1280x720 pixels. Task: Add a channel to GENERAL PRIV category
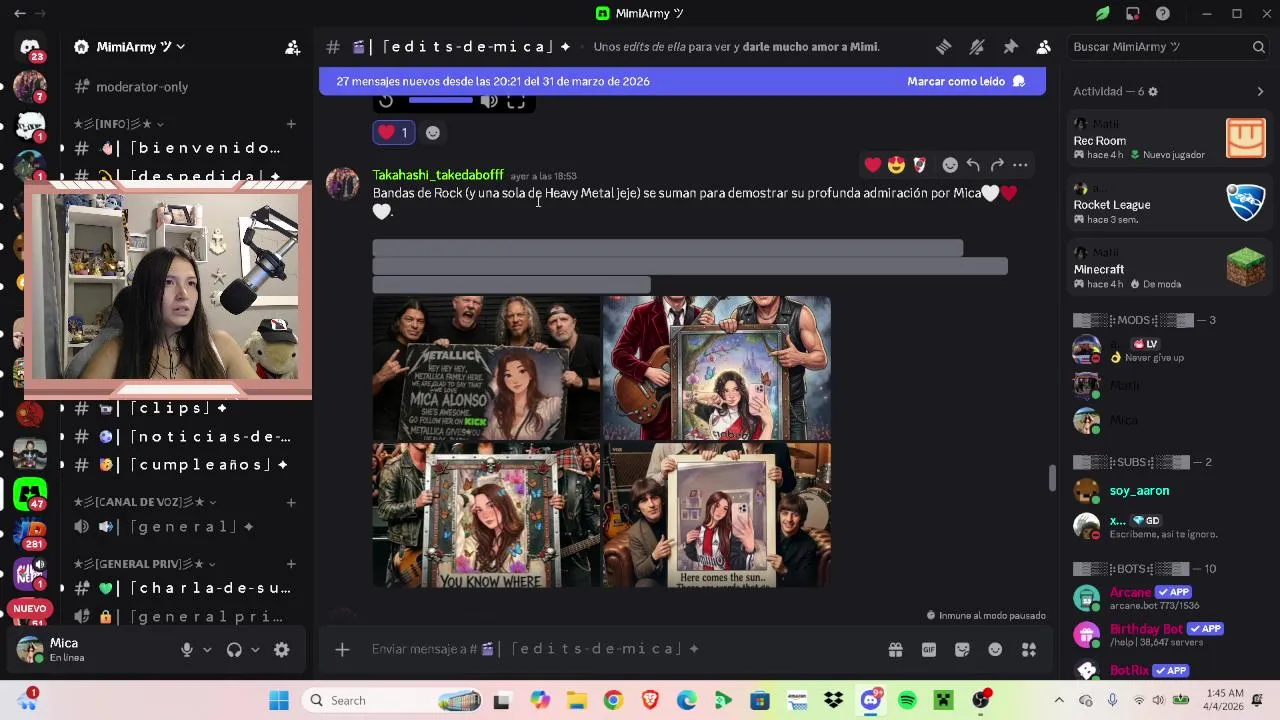pyautogui.click(x=291, y=564)
